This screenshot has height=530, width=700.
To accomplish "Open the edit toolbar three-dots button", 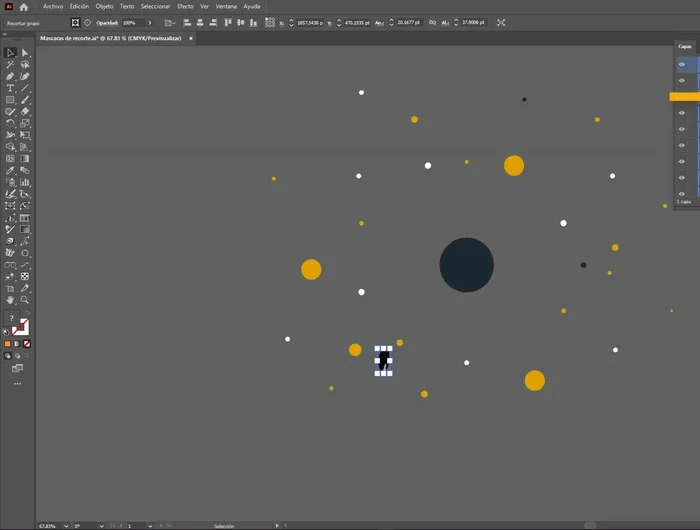I will 17,383.
